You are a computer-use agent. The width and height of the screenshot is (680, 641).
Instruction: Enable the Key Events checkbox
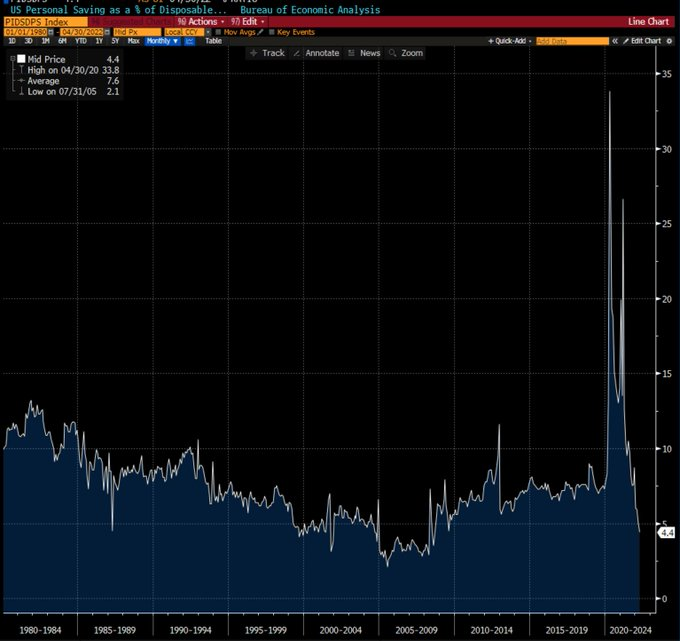pos(272,32)
